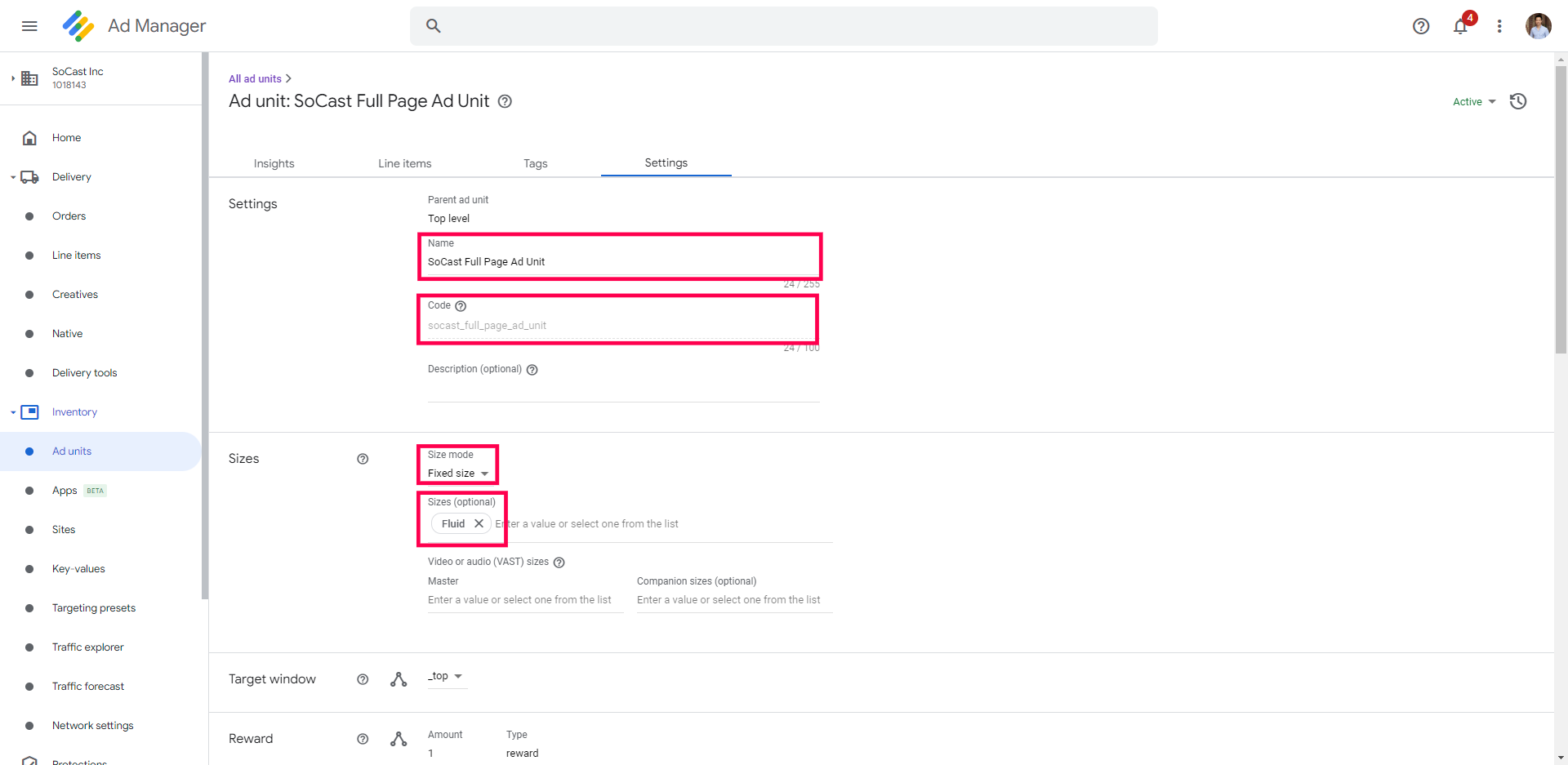Click the Home house icon
The height and width of the screenshot is (765, 1568).
[29, 138]
